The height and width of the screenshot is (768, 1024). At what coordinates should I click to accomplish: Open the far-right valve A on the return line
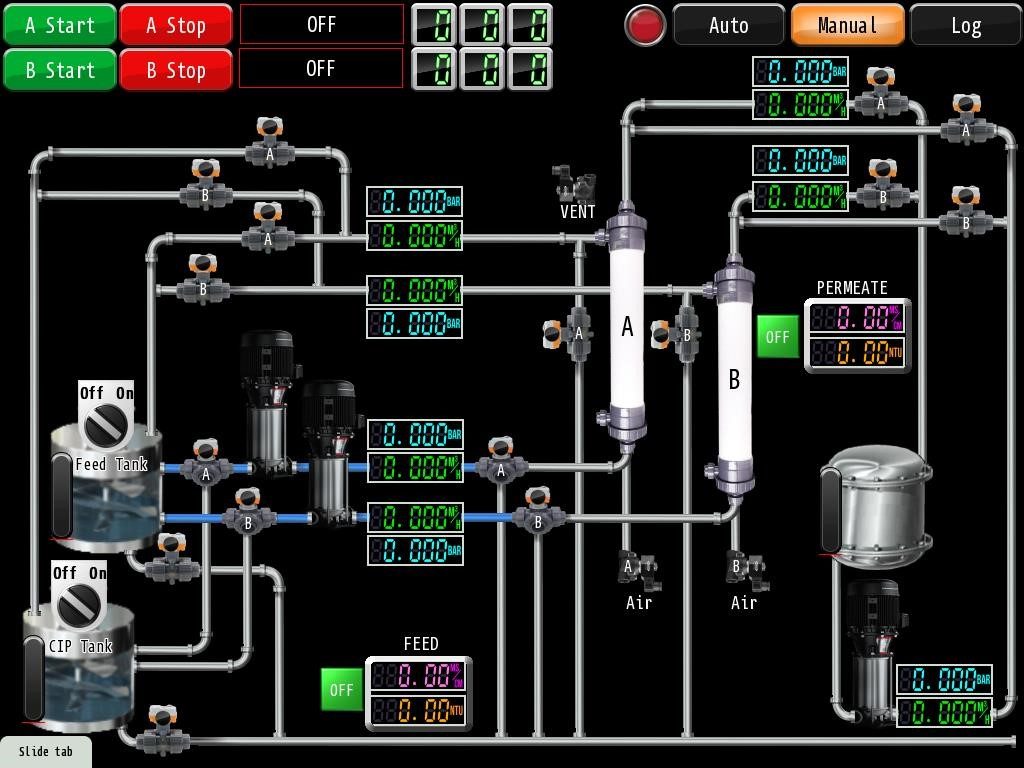point(966,120)
